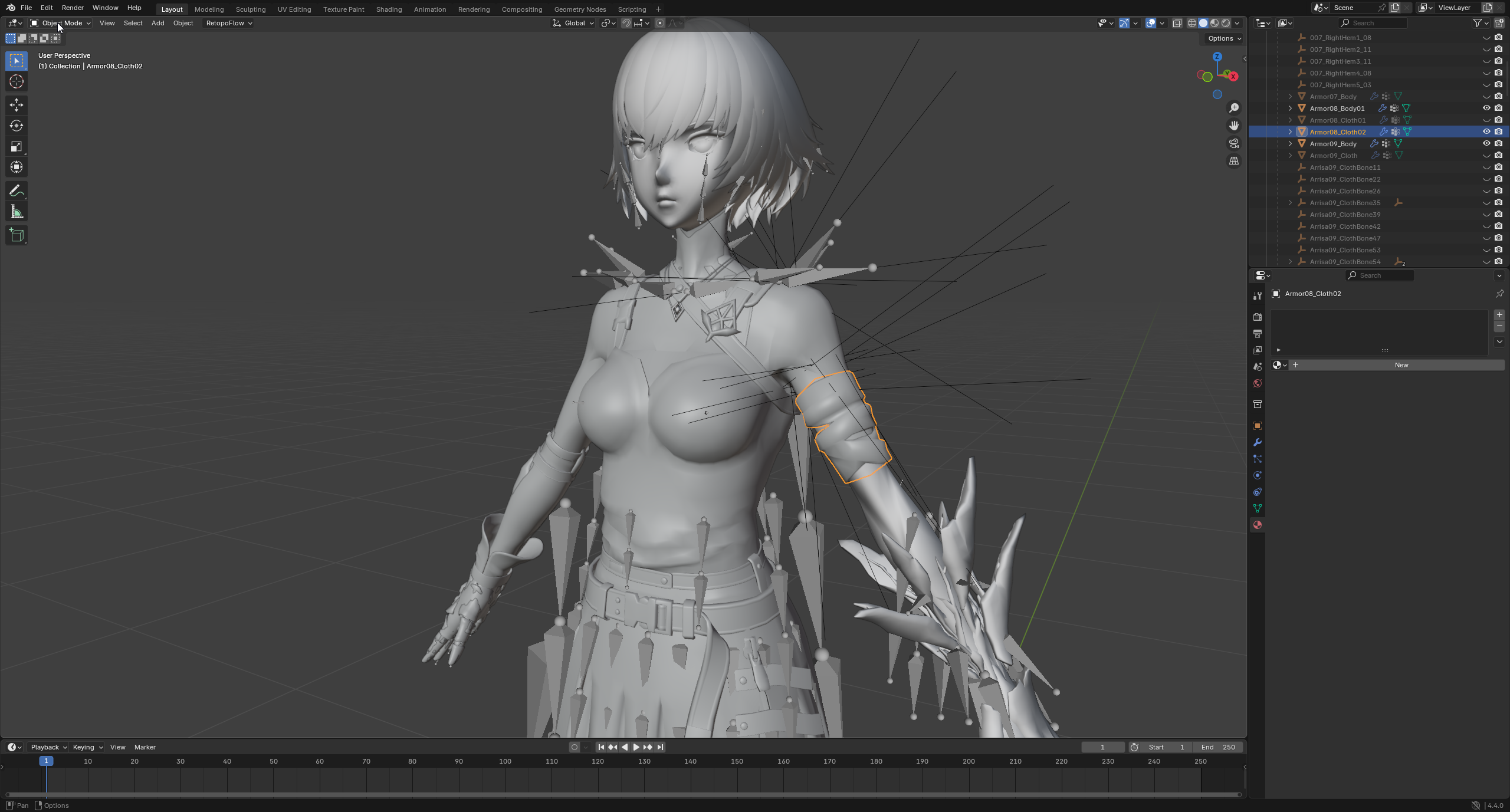
Task: Open the Particles properties tab
Action: 1258,459
